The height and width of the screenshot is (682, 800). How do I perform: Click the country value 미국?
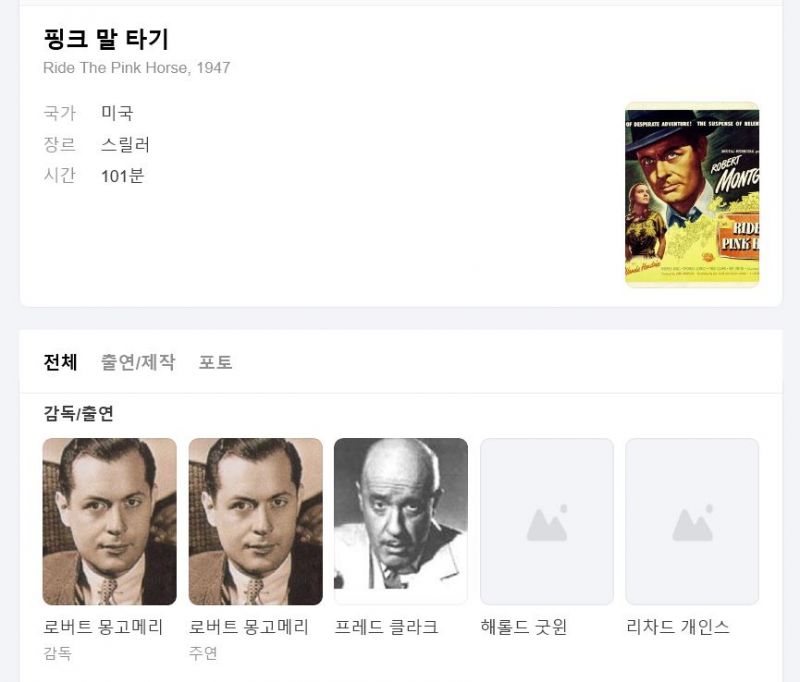coord(117,113)
